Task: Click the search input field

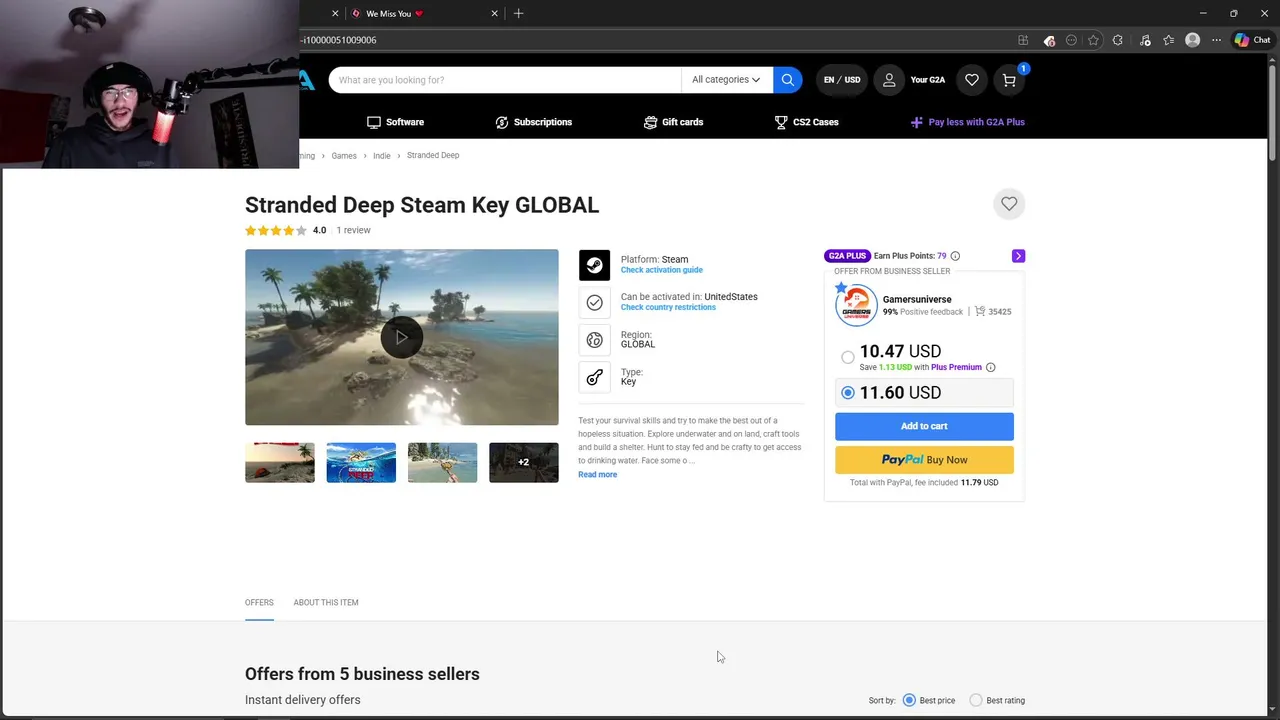Action: (x=505, y=80)
